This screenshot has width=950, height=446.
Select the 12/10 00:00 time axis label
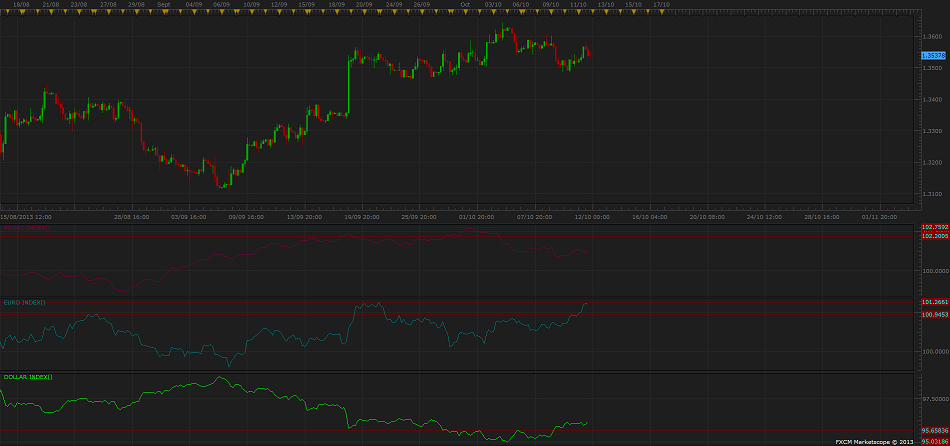click(x=591, y=216)
